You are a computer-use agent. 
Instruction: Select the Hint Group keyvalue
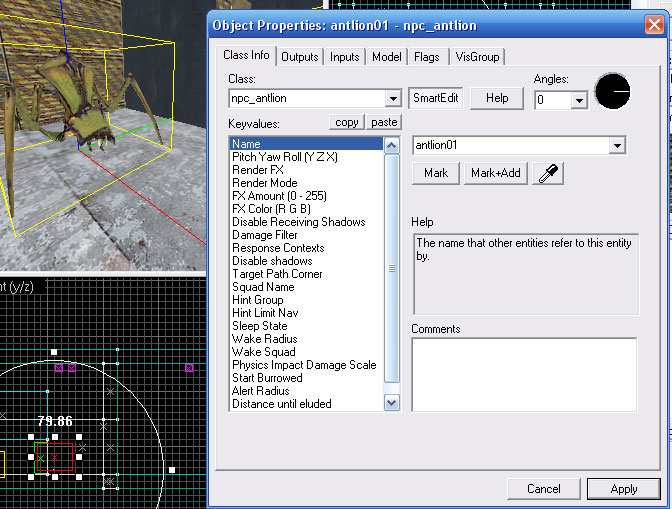point(306,299)
